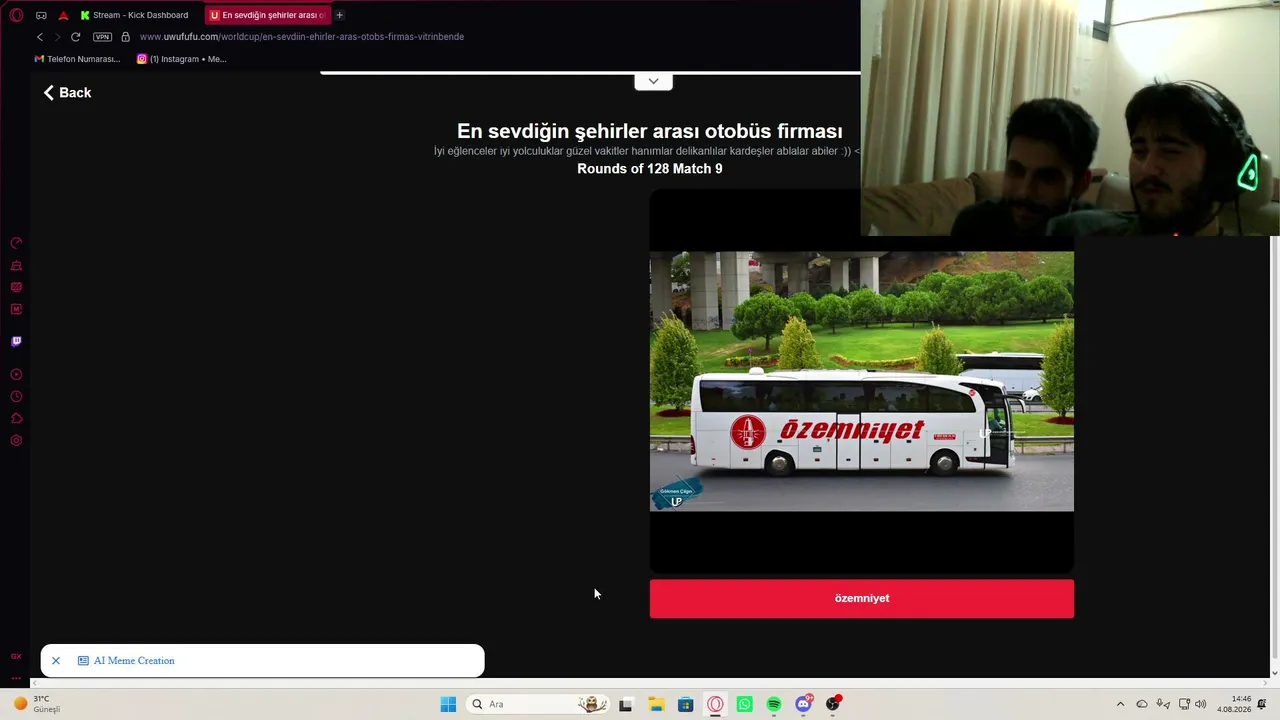The width and height of the screenshot is (1280, 720).
Task: Click the browser forward arrow
Action: click(57, 37)
